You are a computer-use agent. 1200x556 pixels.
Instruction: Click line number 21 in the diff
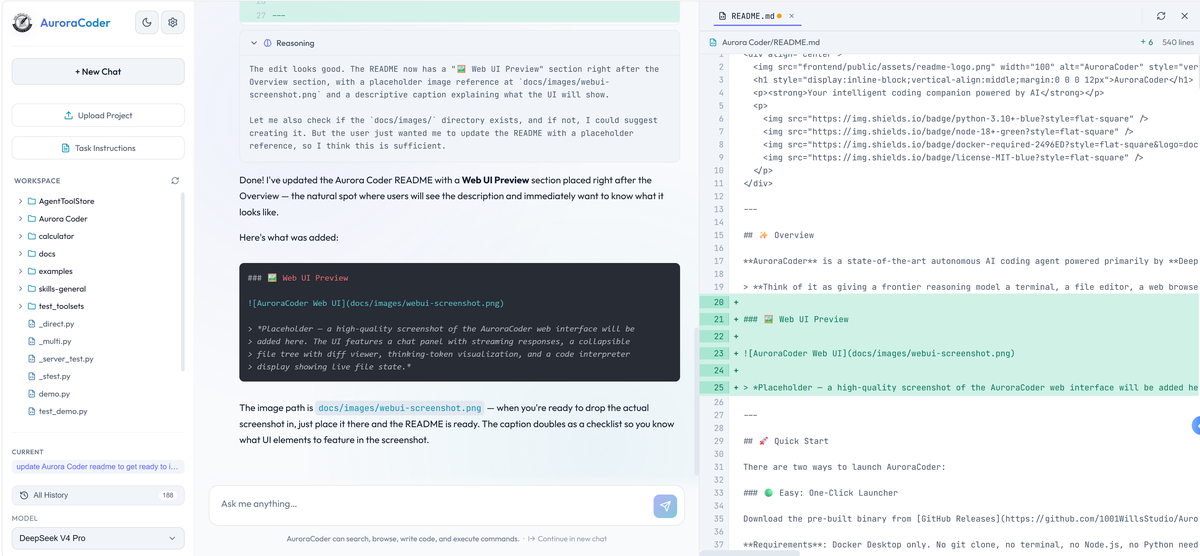click(718, 319)
